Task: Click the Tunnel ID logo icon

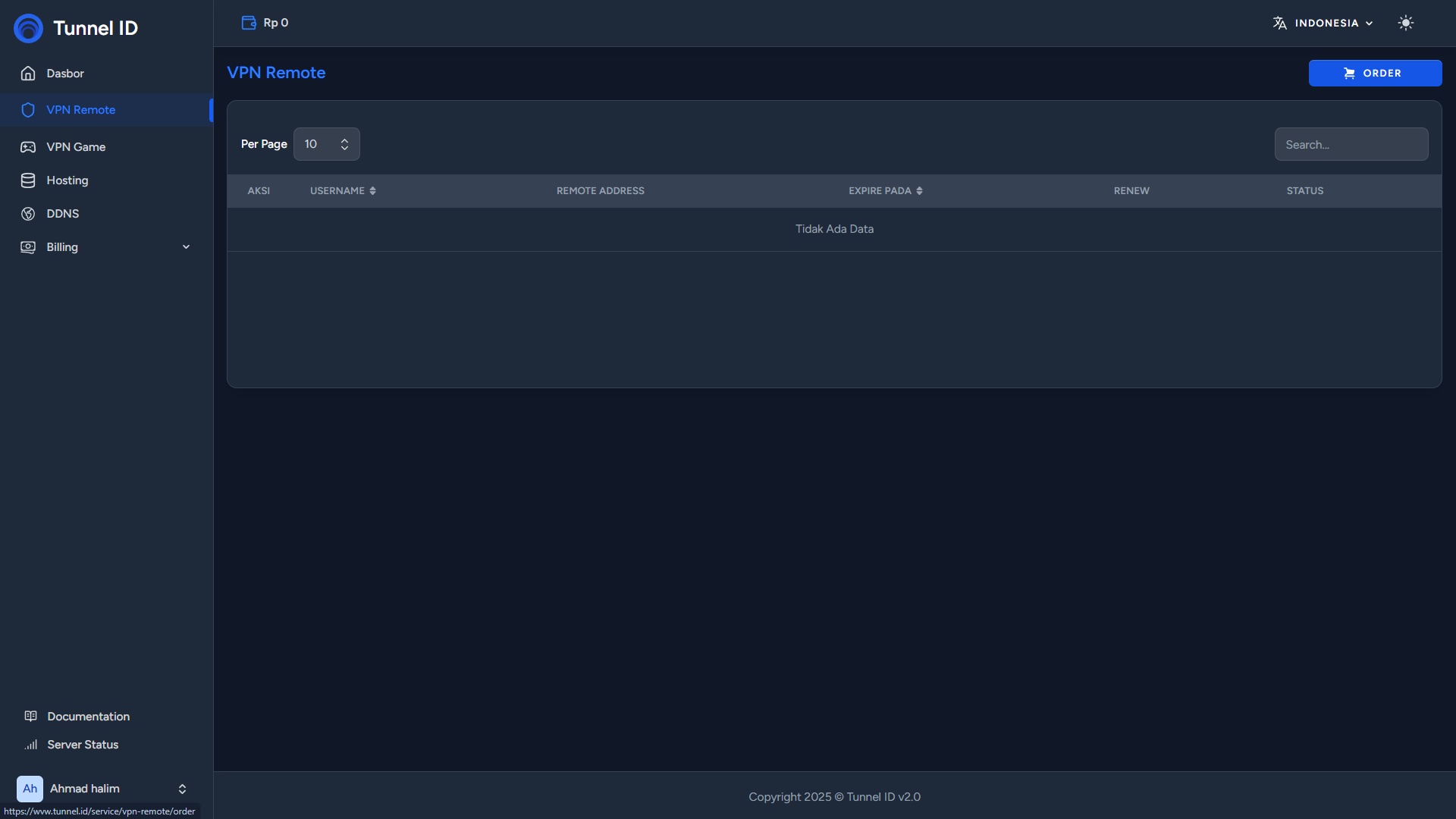Action: (x=28, y=28)
